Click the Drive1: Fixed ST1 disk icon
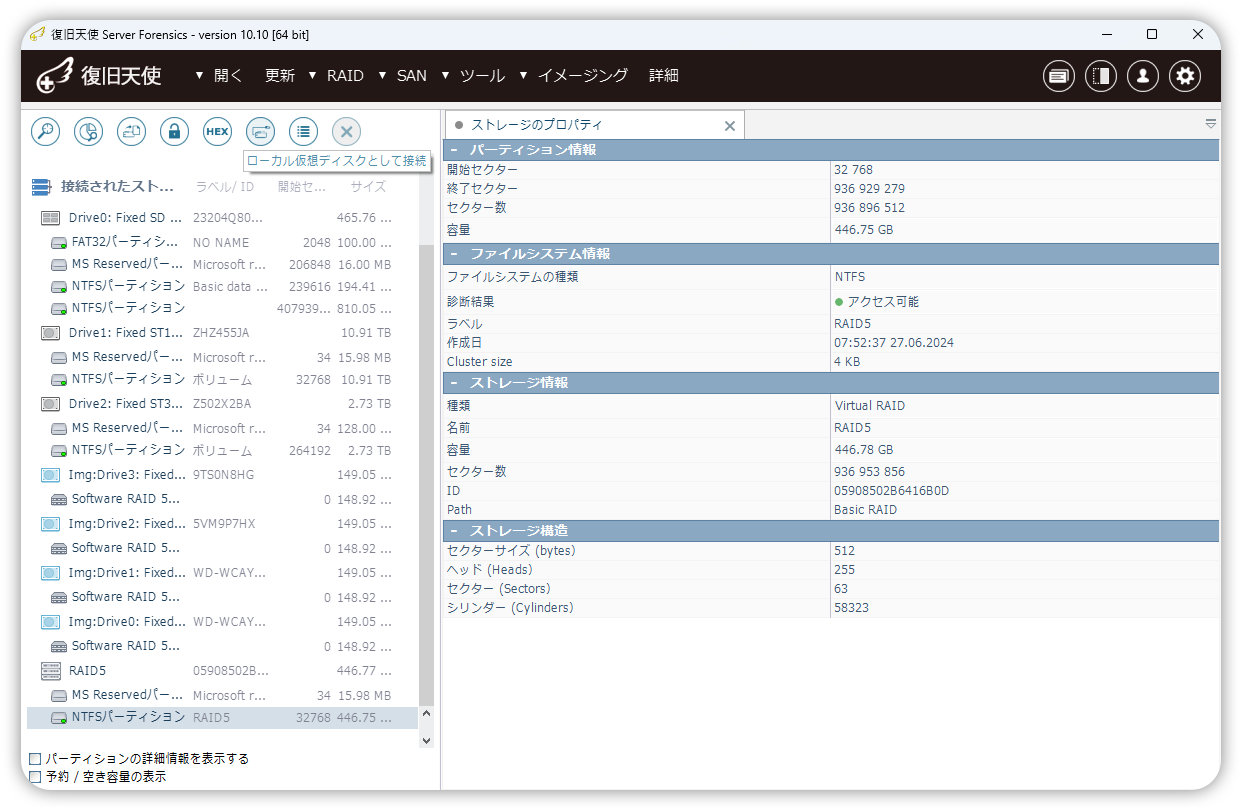Screen dimensions: 1242x810 point(50,333)
